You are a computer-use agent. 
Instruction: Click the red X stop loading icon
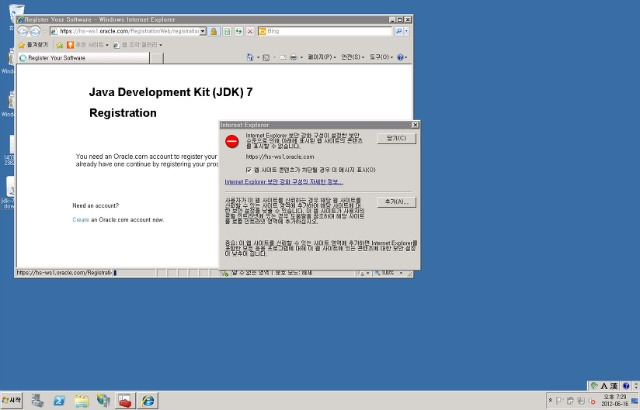(x=250, y=31)
